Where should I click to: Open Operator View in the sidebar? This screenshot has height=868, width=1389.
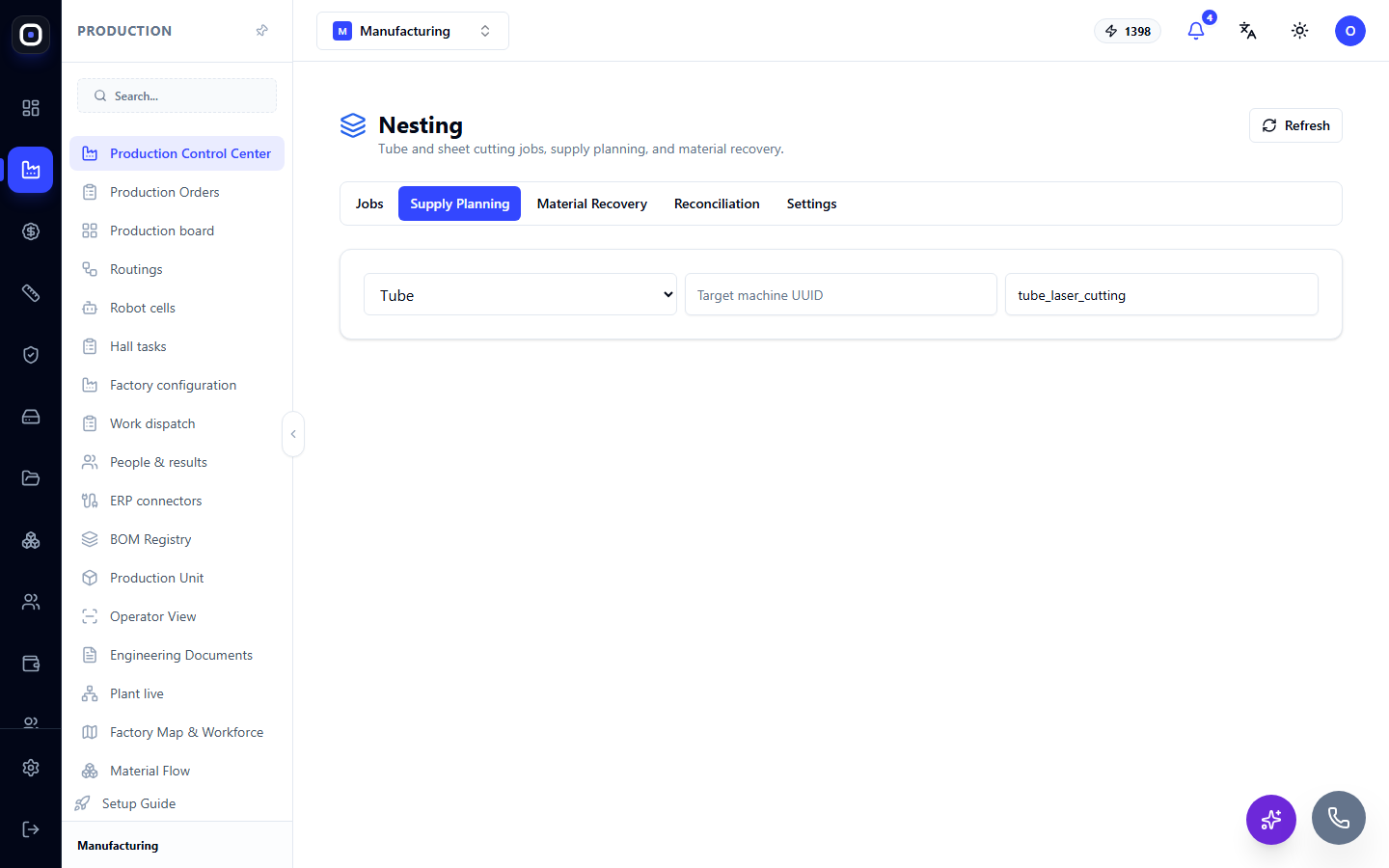[x=177, y=616]
